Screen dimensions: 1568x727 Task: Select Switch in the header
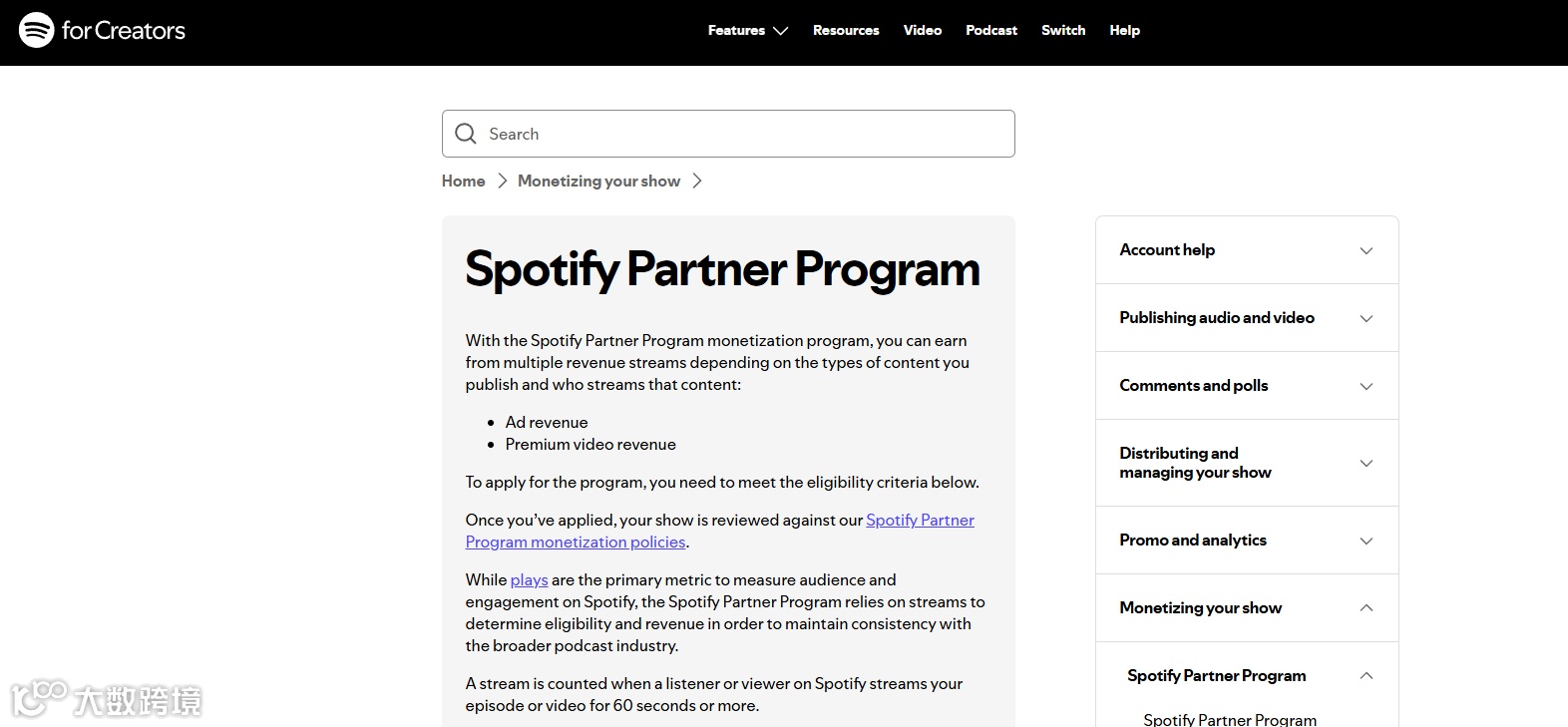pyautogui.click(x=1063, y=31)
